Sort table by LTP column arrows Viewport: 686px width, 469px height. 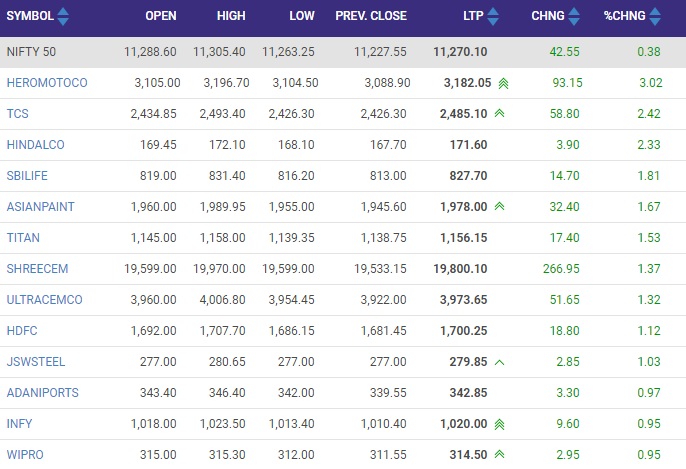point(493,16)
